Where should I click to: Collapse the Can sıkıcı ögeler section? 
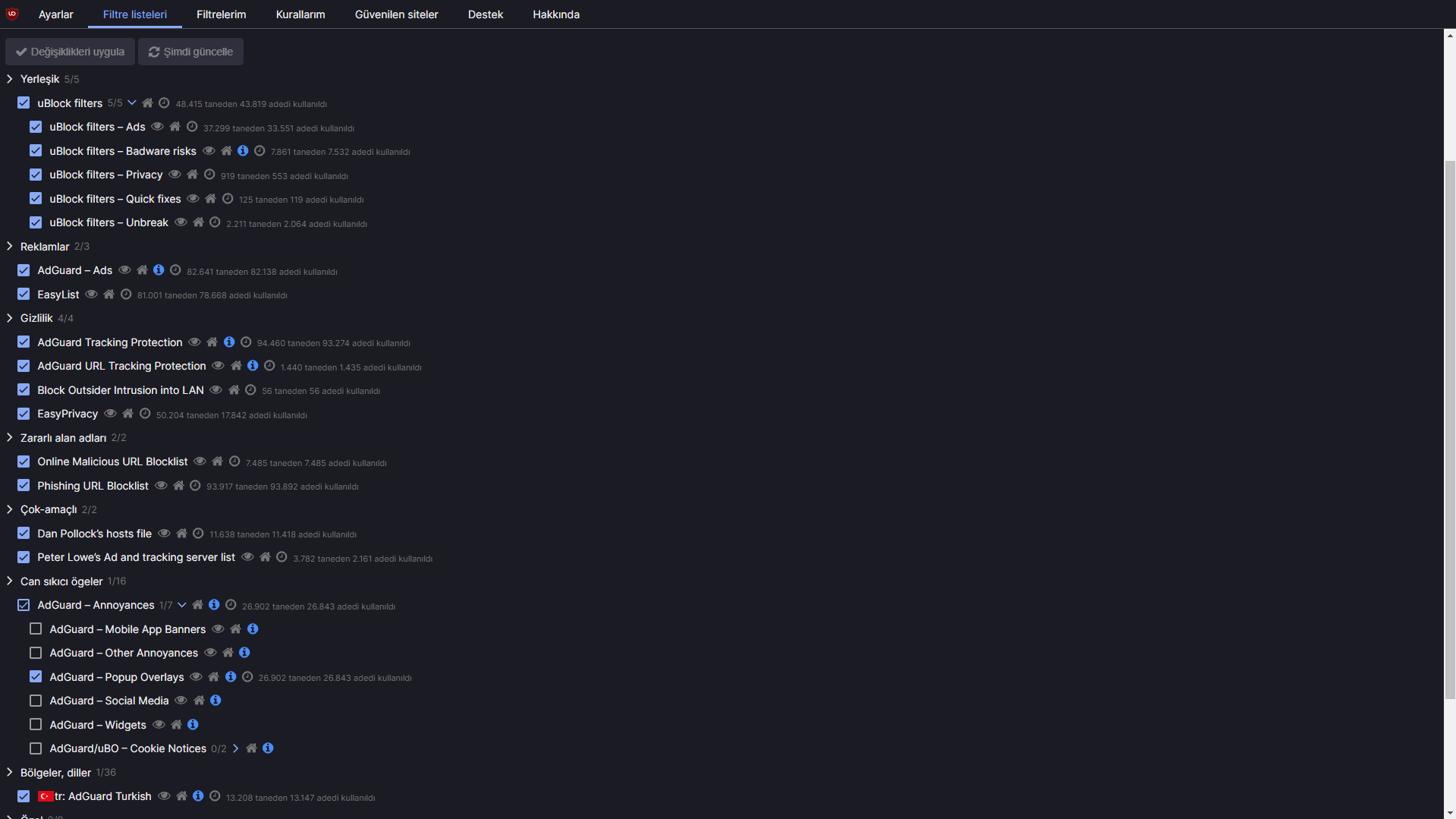[10, 581]
